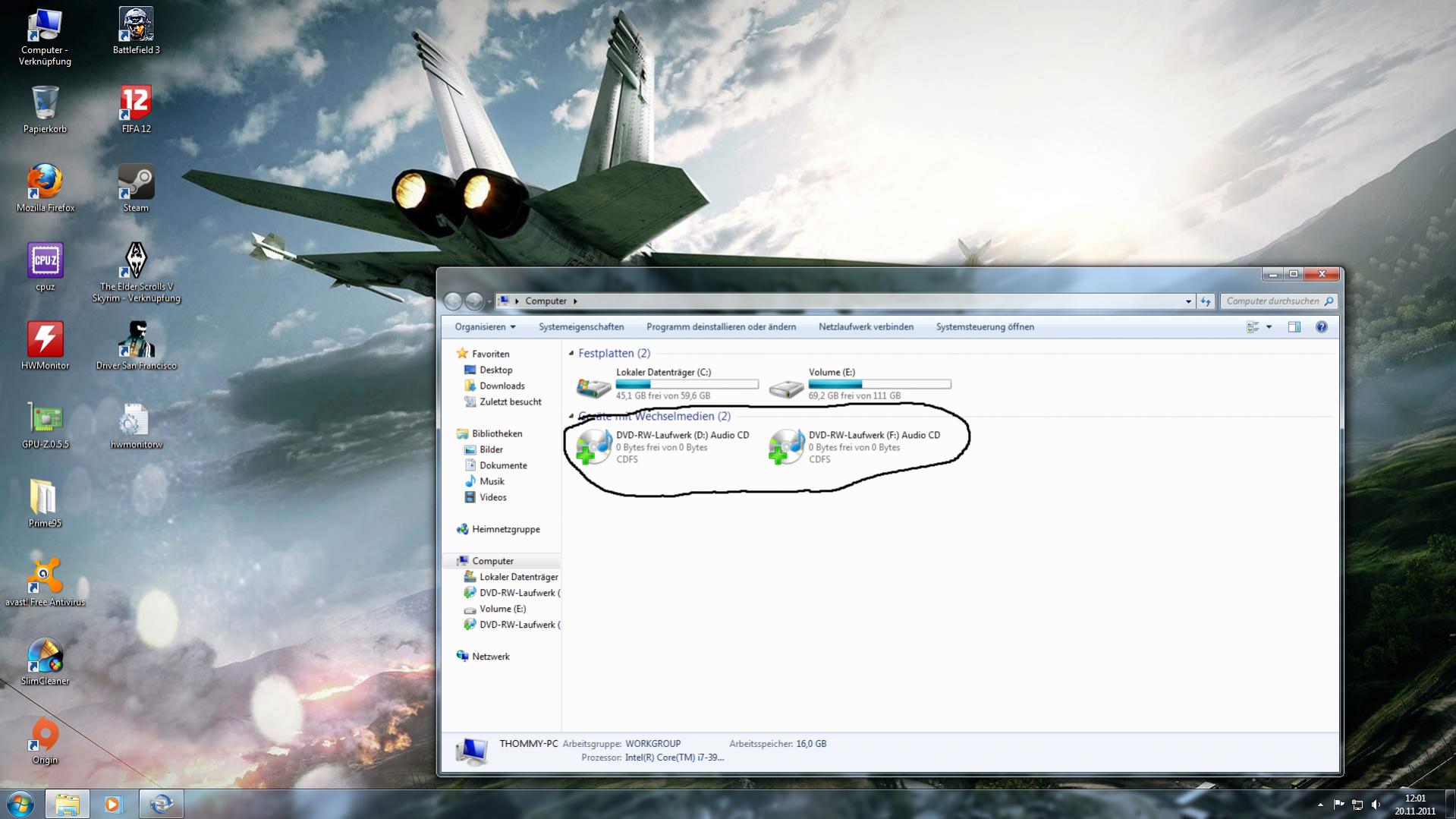Image resolution: width=1456 pixels, height=819 pixels.
Task: Select Netzwerk in navigation pane
Action: pyautogui.click(x=483, y=657)
